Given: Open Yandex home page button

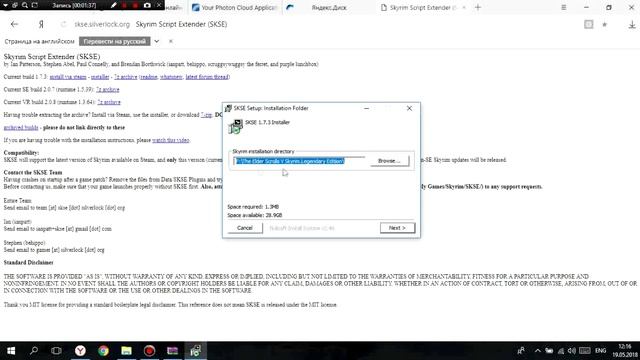Looking at the screenshot, I should pos(41,24).
